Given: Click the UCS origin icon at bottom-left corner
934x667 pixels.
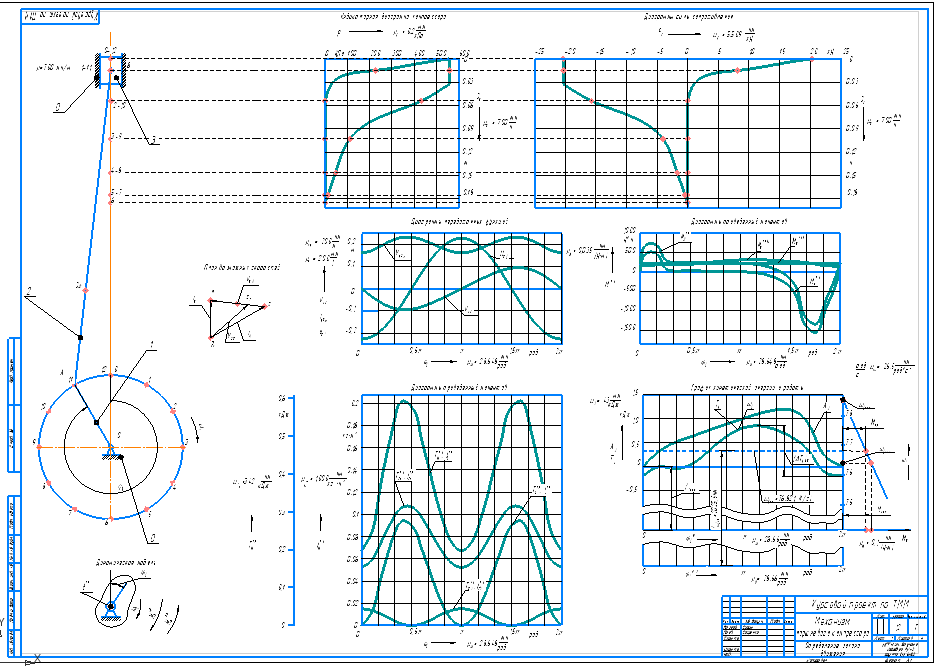Looking at the screenshot, I should tap(33, 659).
